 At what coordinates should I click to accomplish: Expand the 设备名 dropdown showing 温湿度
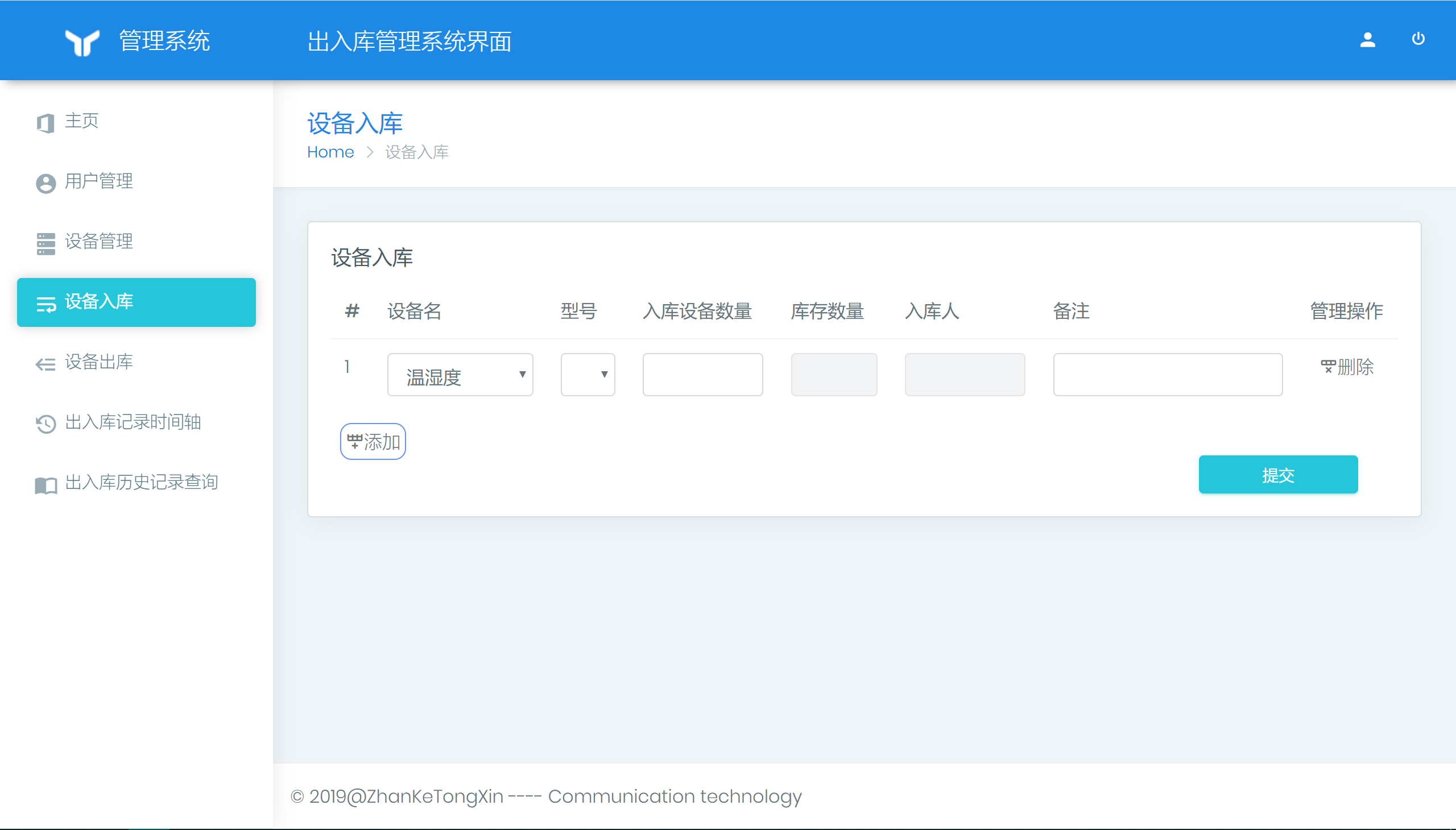coord(460,375)
